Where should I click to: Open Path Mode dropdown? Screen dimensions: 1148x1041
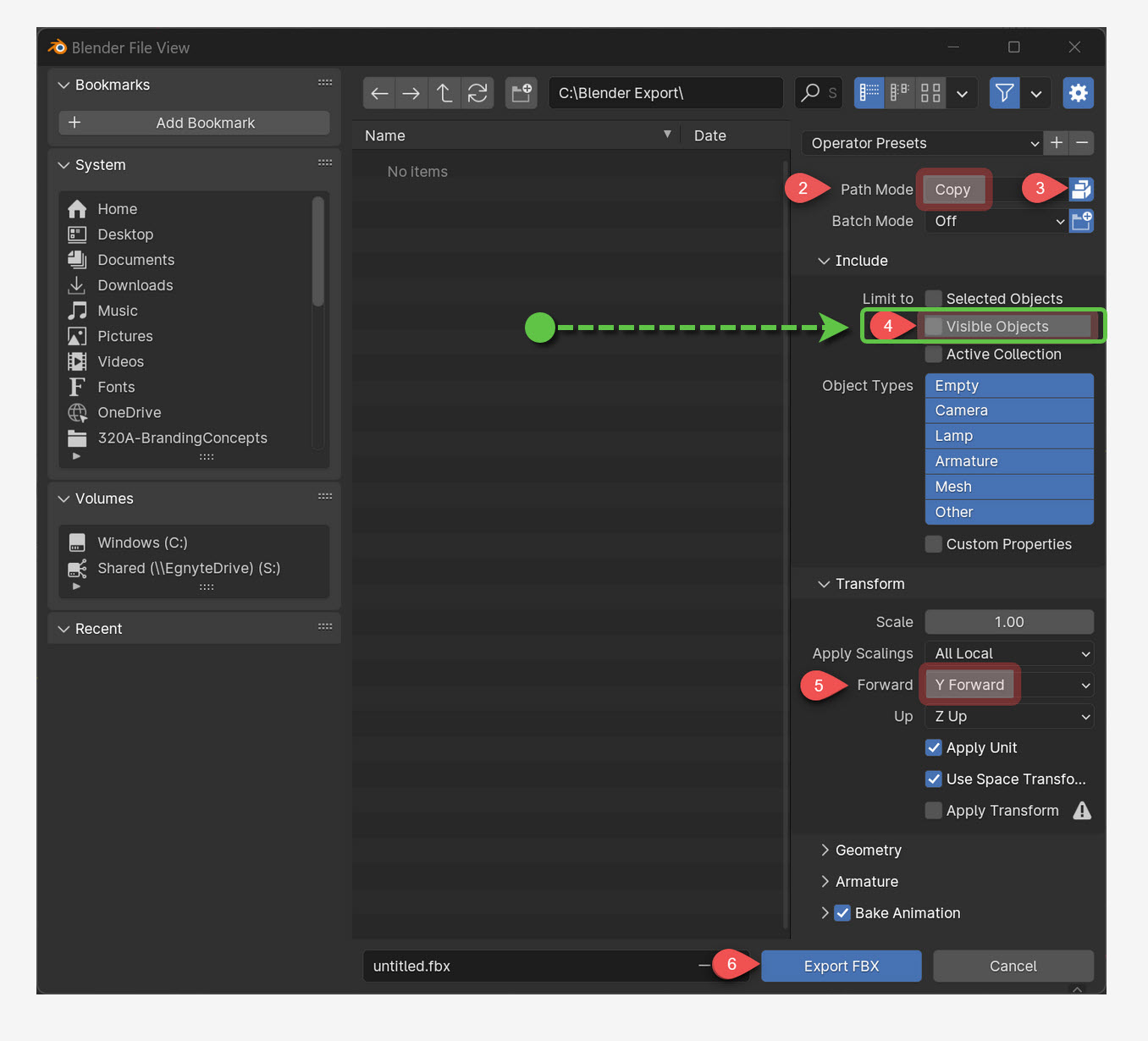(996, 190)
